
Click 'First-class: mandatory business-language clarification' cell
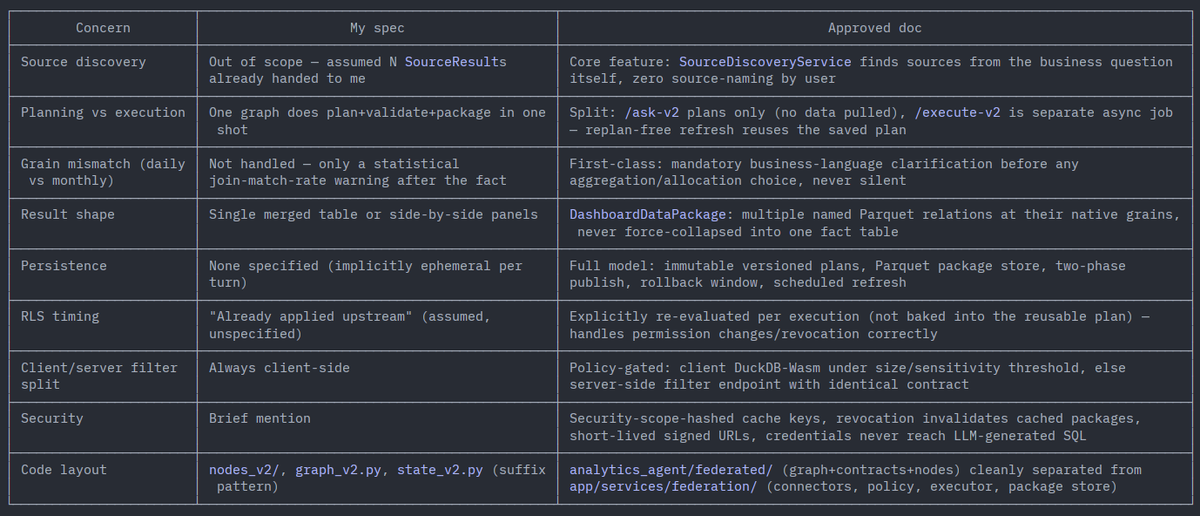875,172
